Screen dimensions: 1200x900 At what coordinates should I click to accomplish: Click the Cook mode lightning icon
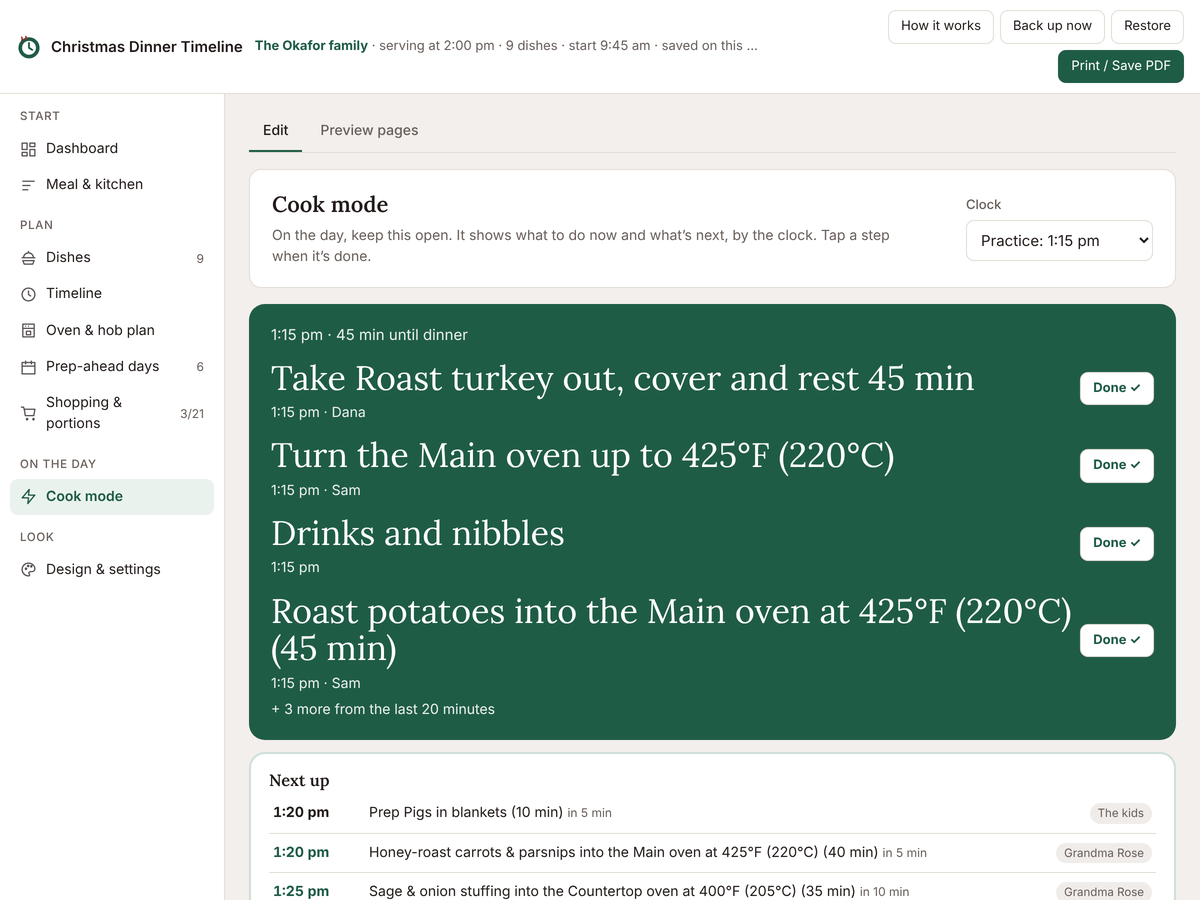pyautogui.click(x=28, y=497)
